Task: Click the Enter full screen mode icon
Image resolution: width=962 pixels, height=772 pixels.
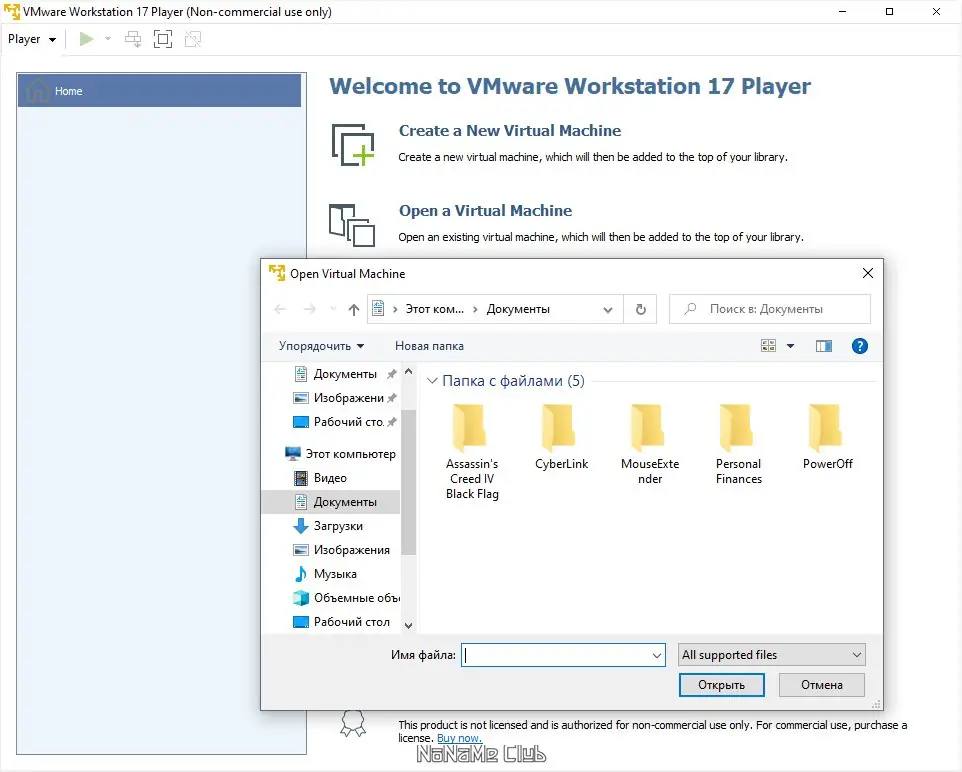Action: 163,39
